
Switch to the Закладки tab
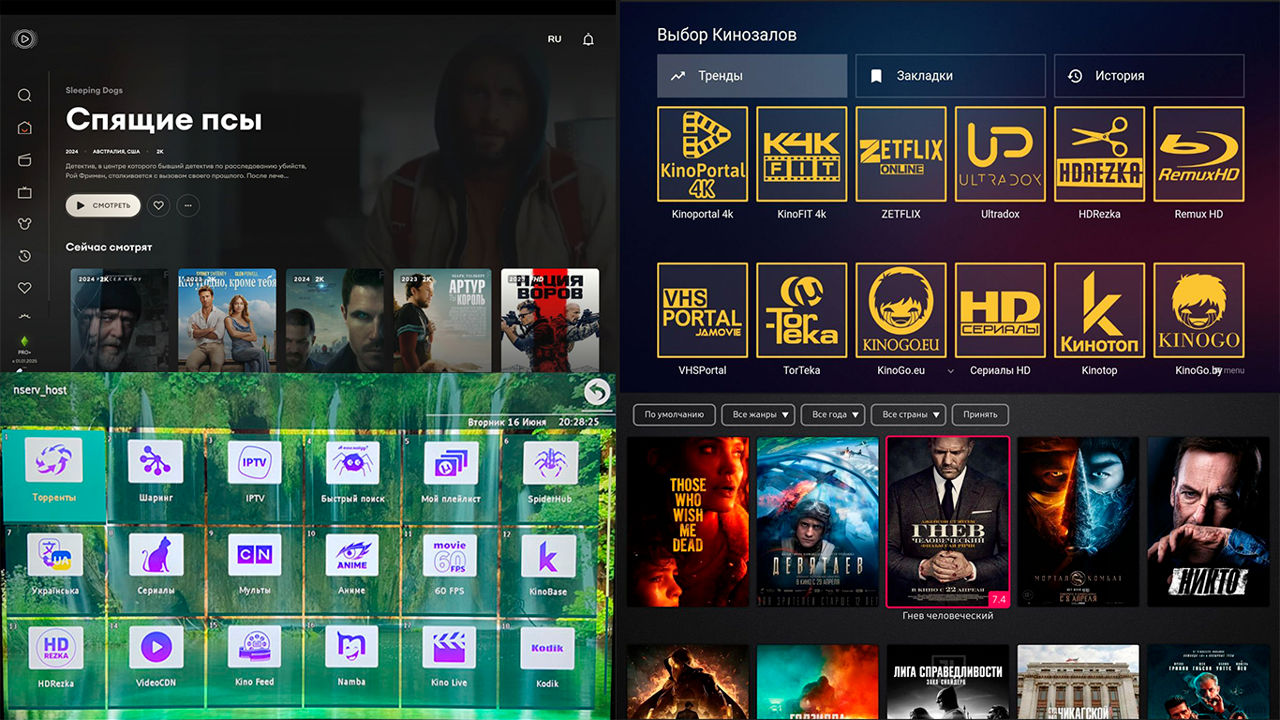pyautogui.click(x=949, y=75)
